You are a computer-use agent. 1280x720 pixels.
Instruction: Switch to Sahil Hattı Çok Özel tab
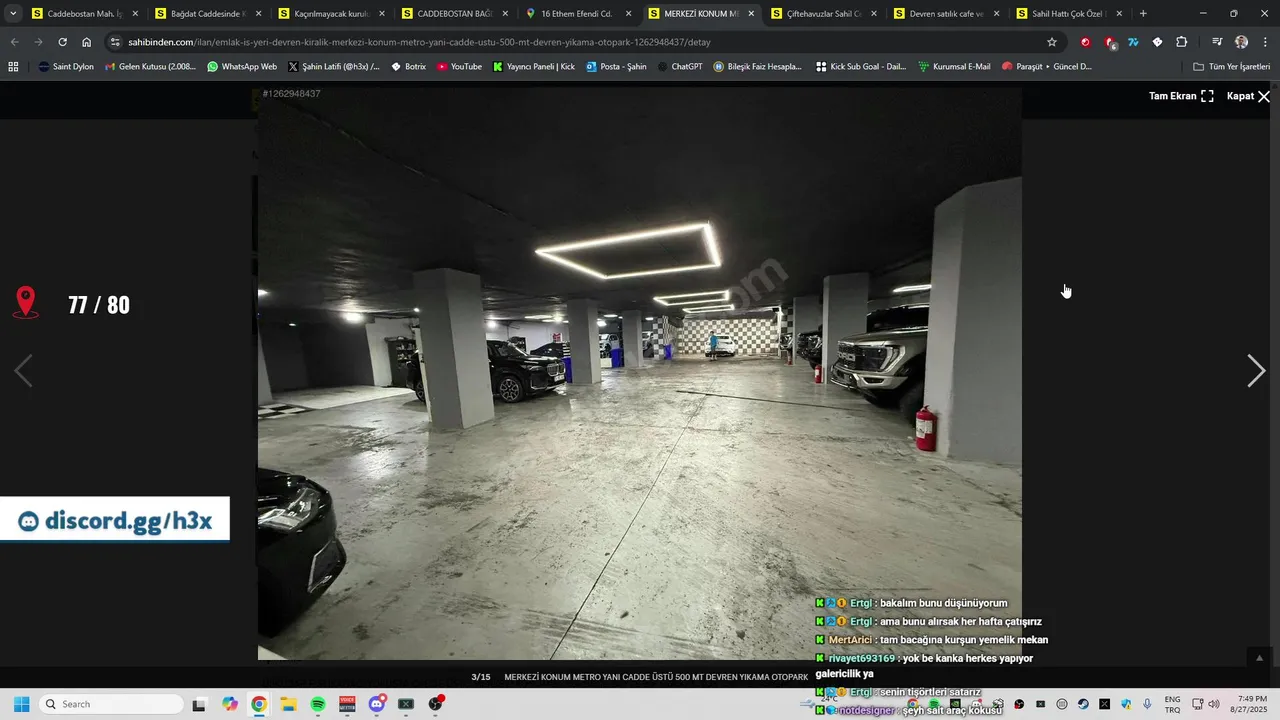click(1069, 14)
